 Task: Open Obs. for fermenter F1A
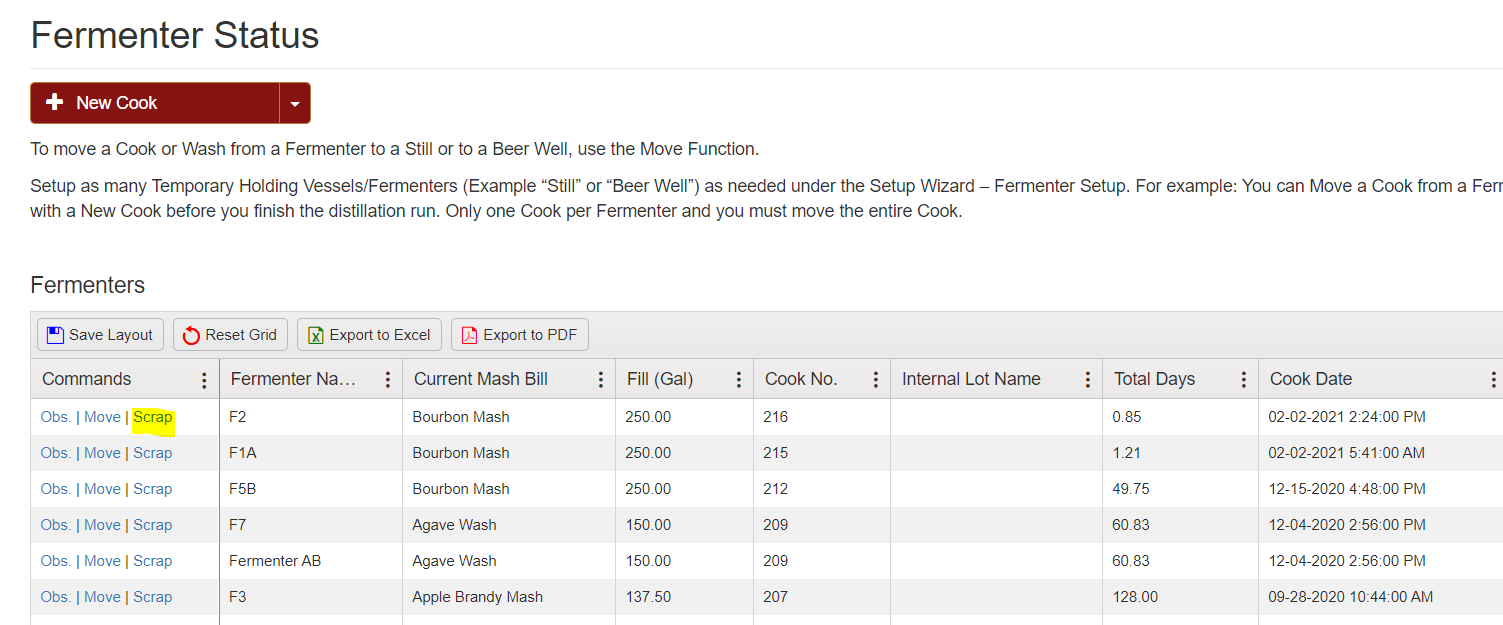(56, 453)
